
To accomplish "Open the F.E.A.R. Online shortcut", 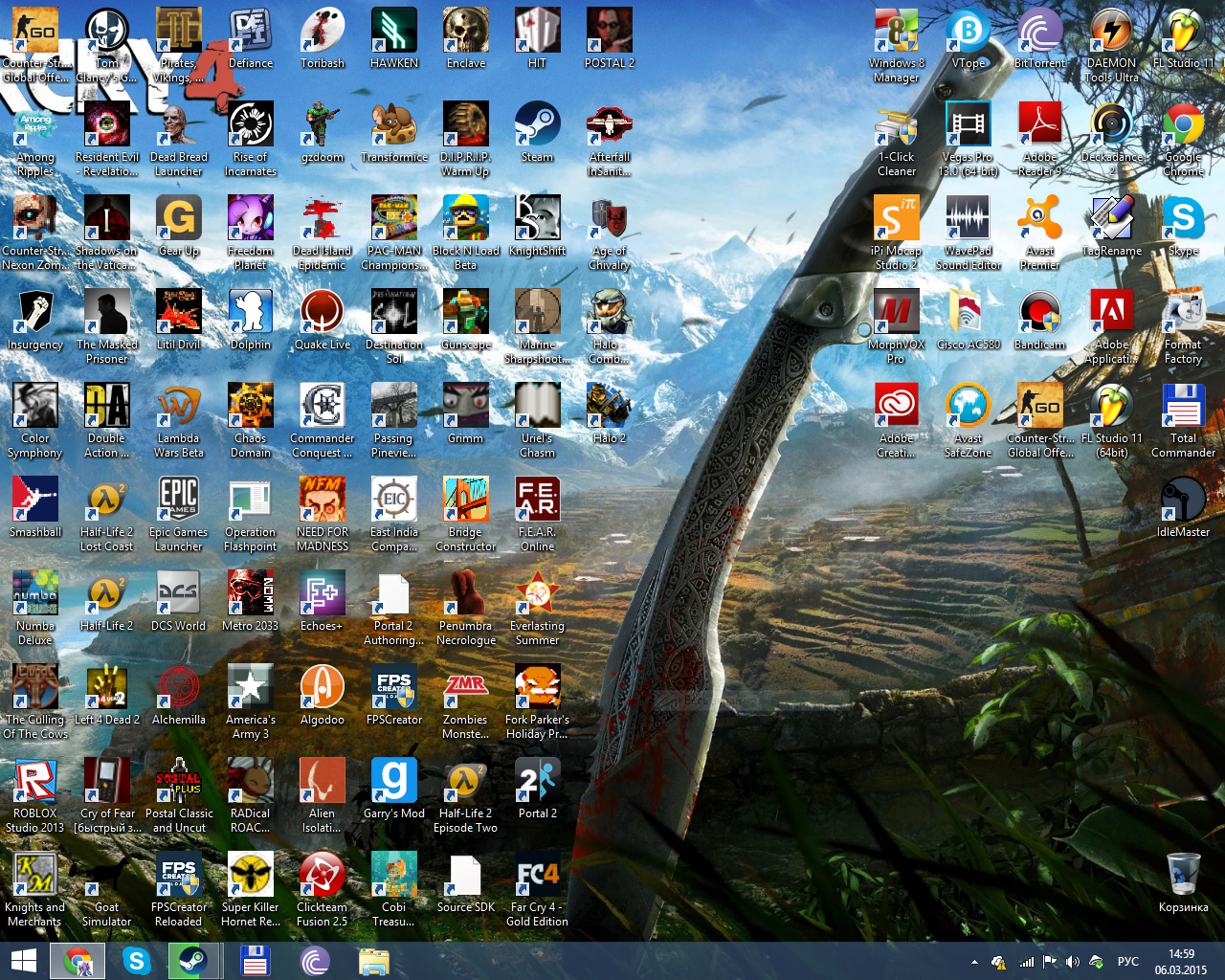I will 537,515.
